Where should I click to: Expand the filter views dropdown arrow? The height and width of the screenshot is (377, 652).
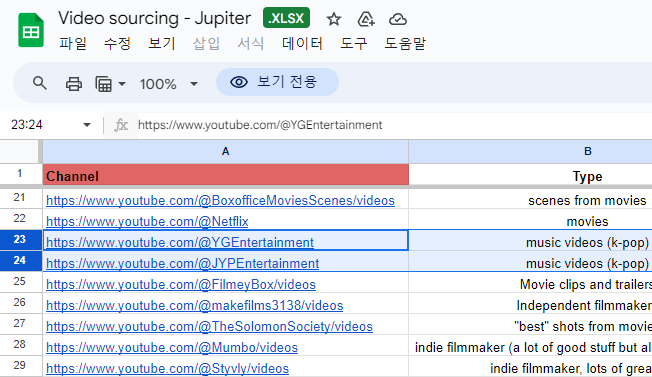pyautogui.click(x=122, y=84)
